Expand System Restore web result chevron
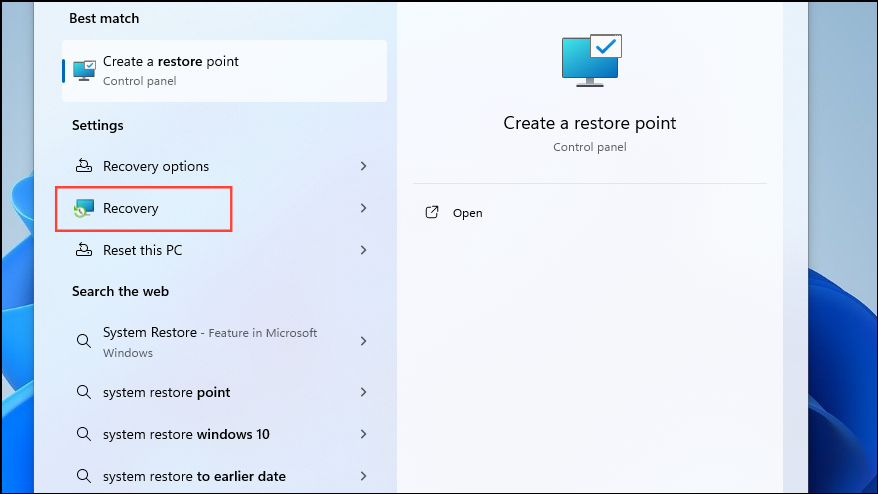 pyautogui.click(x=363, y=341)
